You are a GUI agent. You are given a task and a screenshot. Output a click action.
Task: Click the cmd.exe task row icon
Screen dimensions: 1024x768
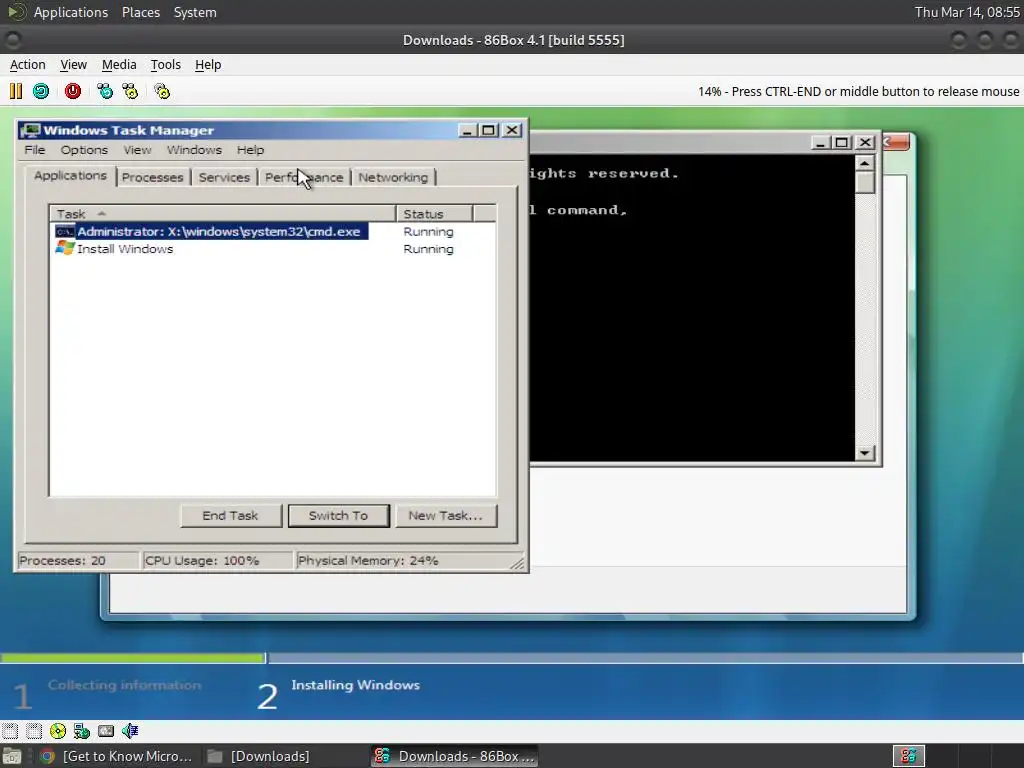(x=65, y=231)
